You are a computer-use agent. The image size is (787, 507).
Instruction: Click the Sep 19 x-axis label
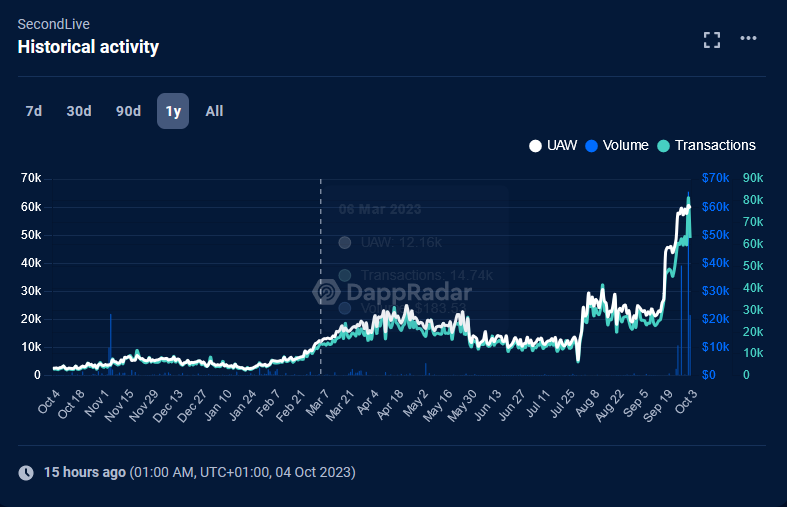click(x=658, y=406)
